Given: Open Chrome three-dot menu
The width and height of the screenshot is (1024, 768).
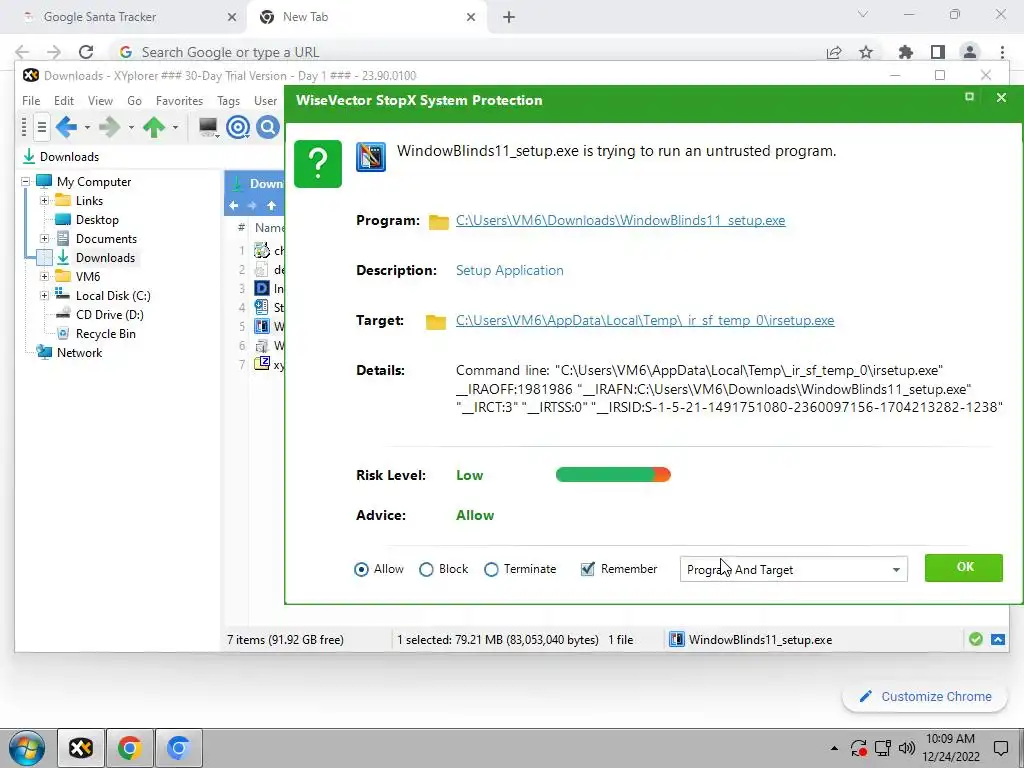Looking at the screenshot, I should tap(1002, 52).
